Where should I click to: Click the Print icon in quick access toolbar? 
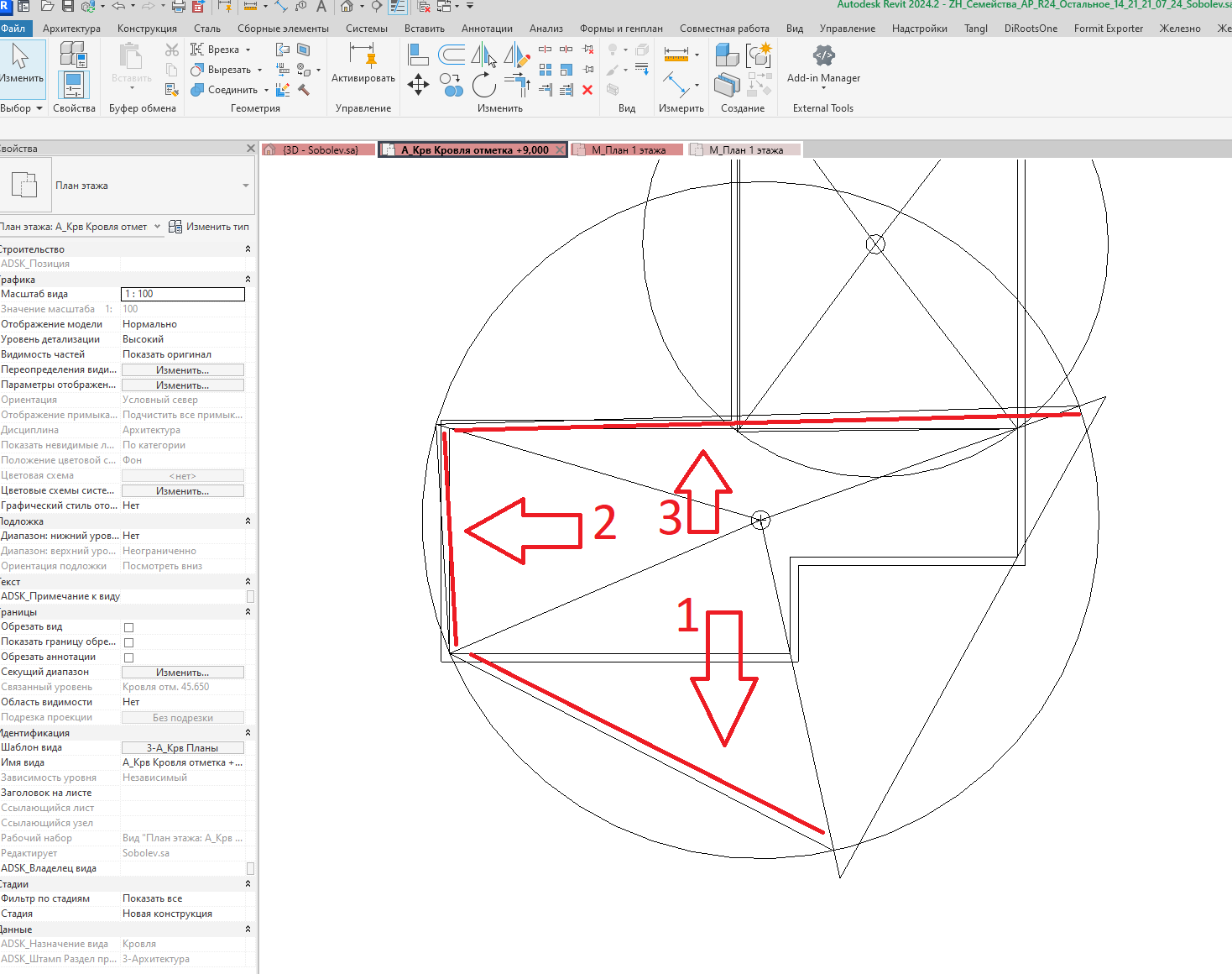coord(178,7)
